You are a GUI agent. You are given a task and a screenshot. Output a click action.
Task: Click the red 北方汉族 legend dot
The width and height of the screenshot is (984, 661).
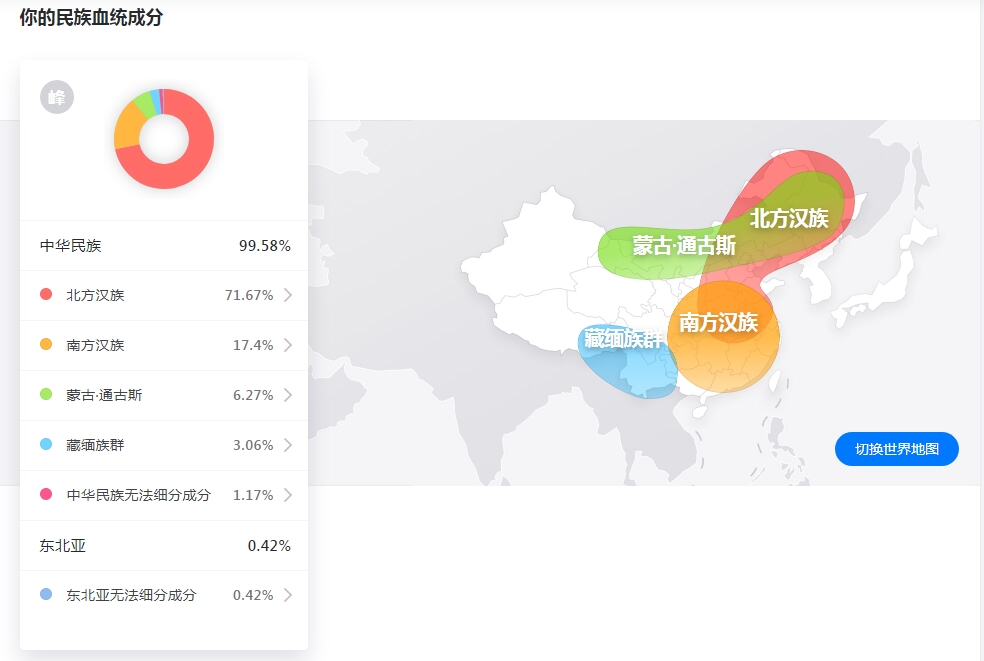(46, 295)
